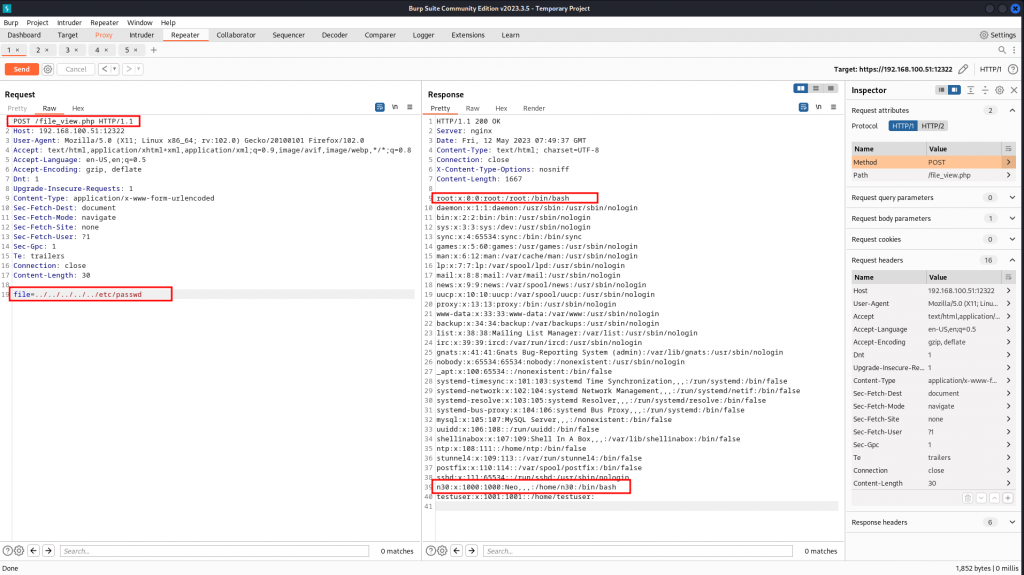Focus the Response search field
Image resolution: width=1024 pixels, height=575 pixels.
coord(637,551)
